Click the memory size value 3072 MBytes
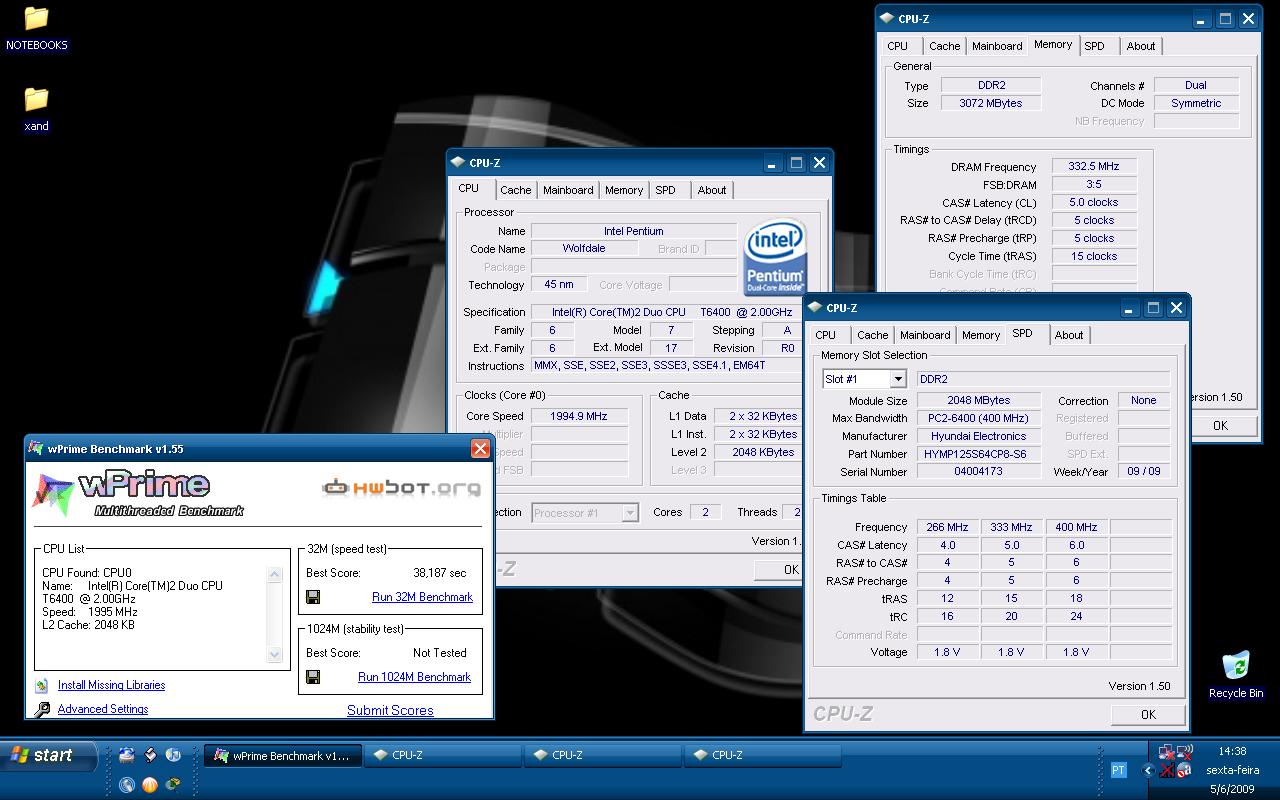 point(990,103)
